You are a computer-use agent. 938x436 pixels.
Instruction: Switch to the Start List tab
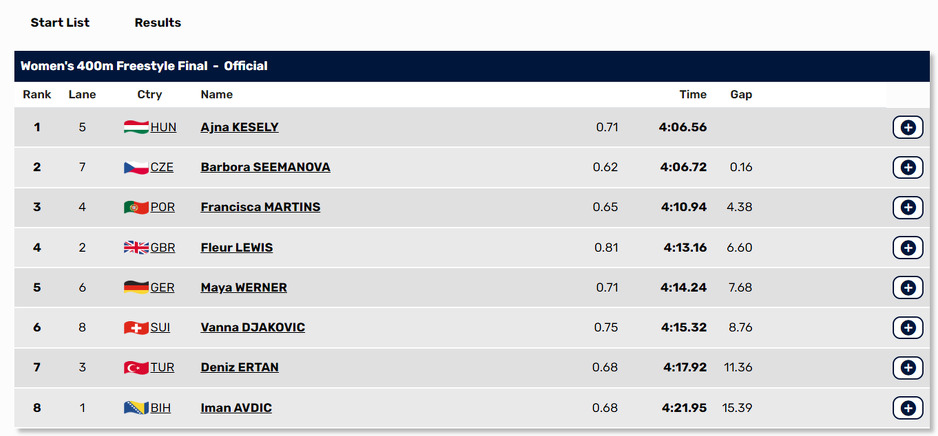tap(60, 22)
